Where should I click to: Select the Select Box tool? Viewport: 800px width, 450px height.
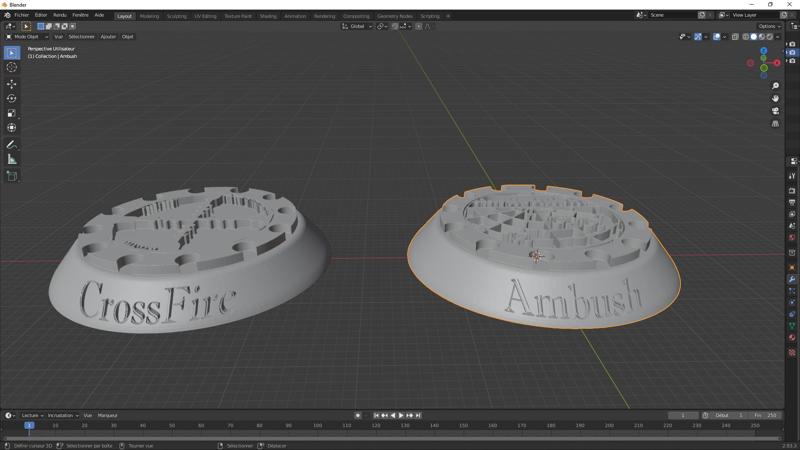coord(12,53)
